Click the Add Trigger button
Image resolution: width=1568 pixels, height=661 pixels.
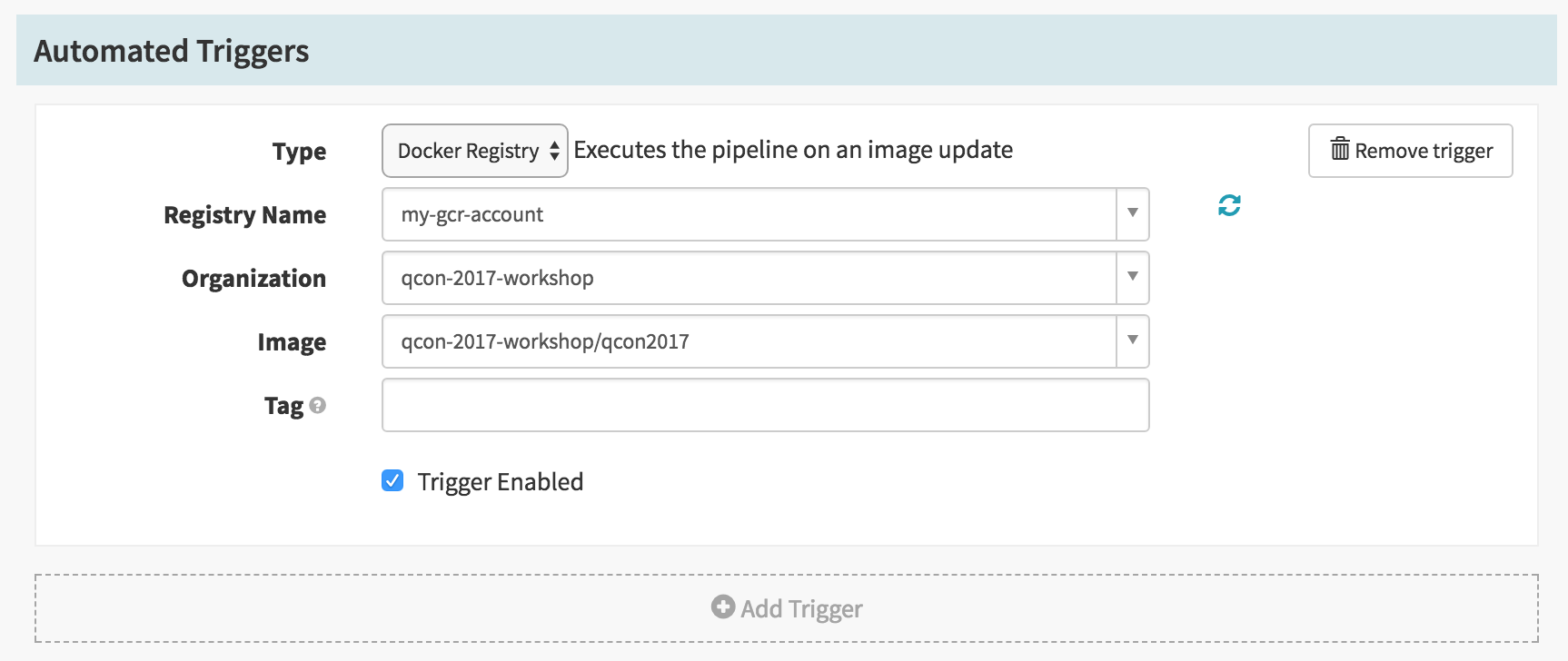787,608
